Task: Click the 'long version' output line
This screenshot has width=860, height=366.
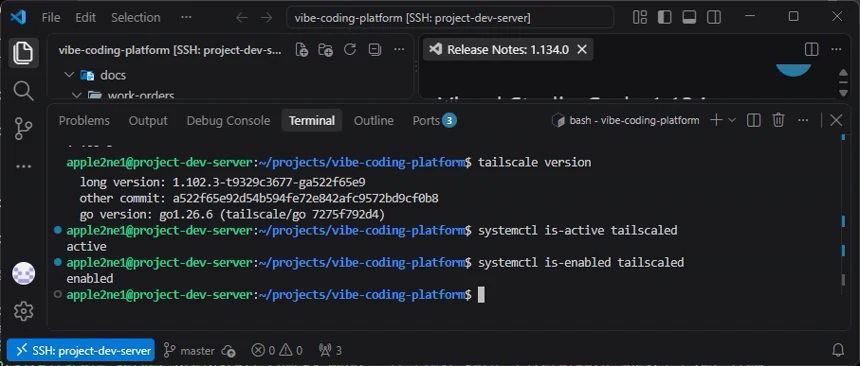Action: (222, 182)
